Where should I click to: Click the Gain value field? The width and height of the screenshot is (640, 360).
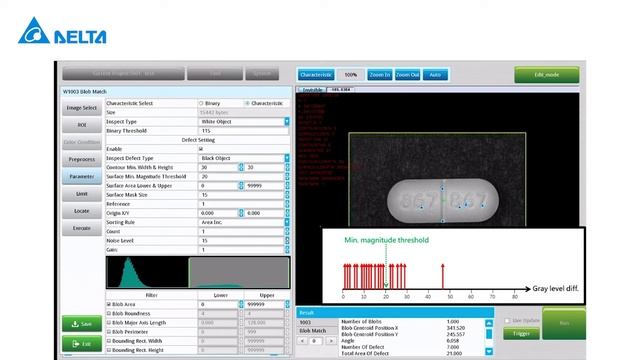pos(241,249)
